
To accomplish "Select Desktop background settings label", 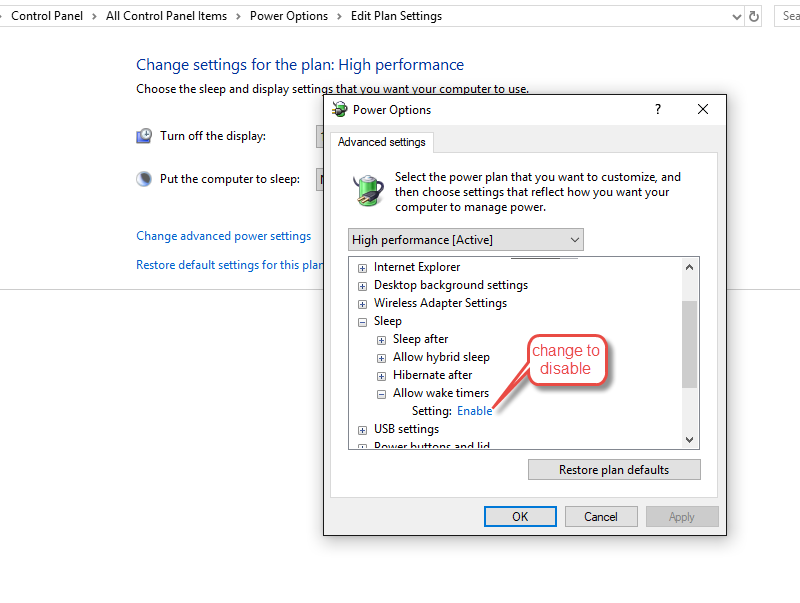I will click(451, 285).
